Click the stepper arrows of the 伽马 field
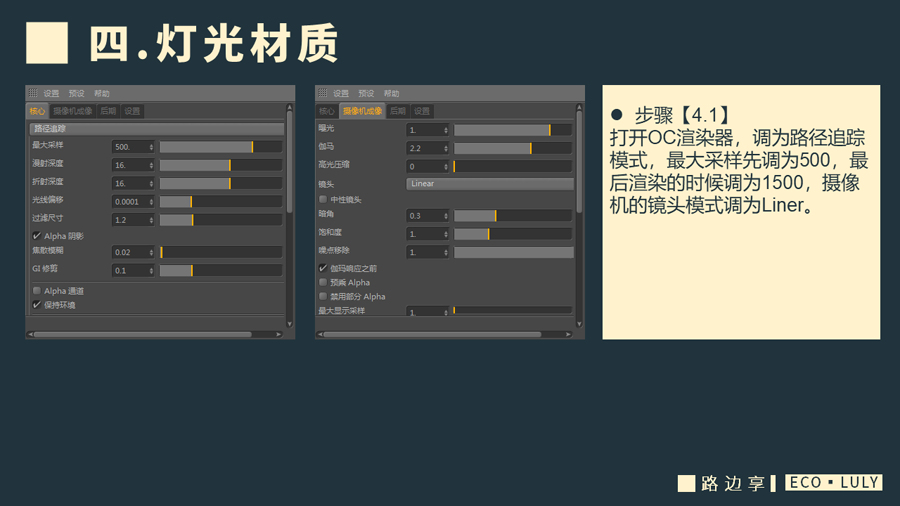This screenshot has height=506, width=900. coord(446,148)
